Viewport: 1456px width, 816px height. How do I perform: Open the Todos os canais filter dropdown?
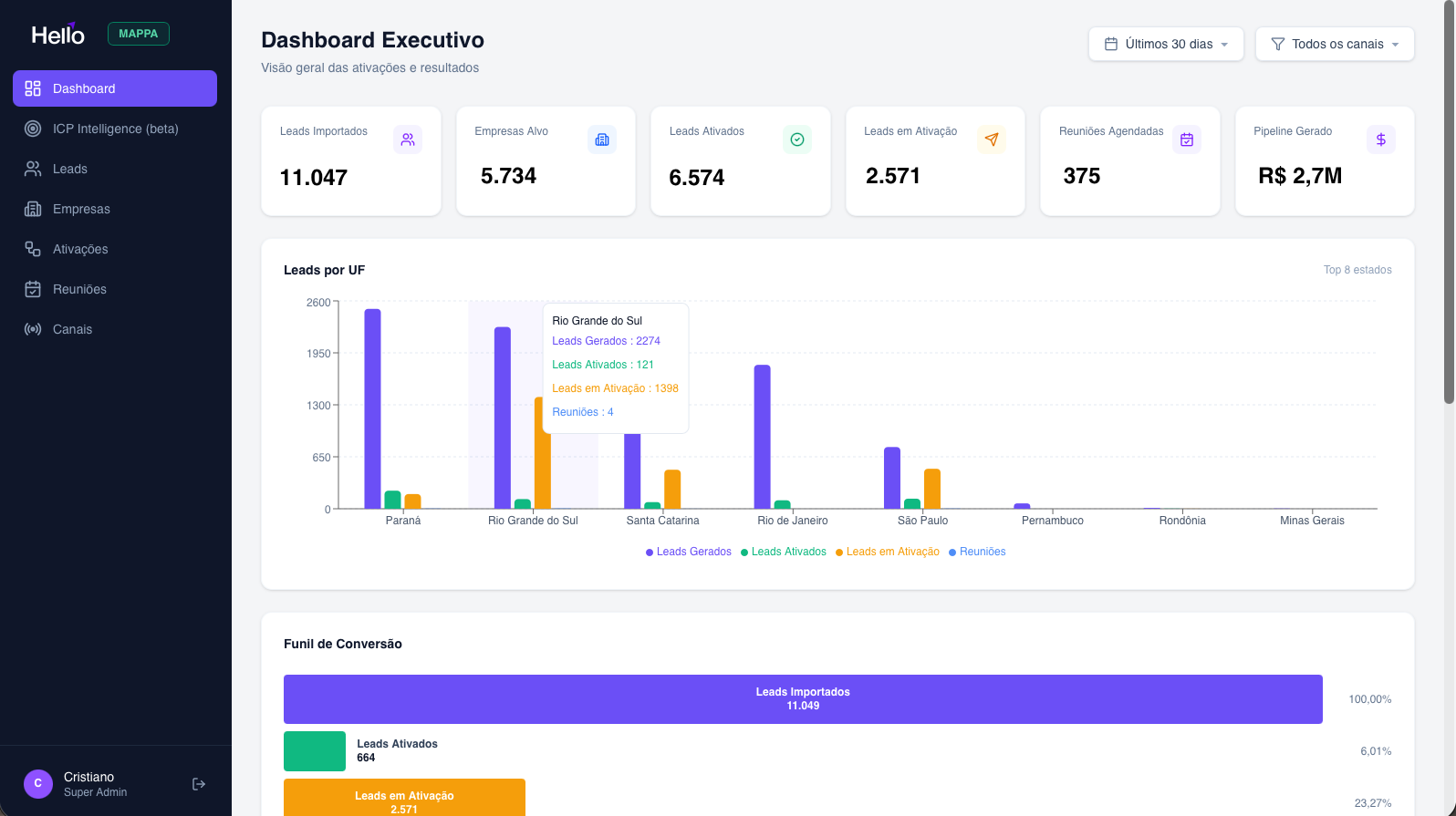1335,44
